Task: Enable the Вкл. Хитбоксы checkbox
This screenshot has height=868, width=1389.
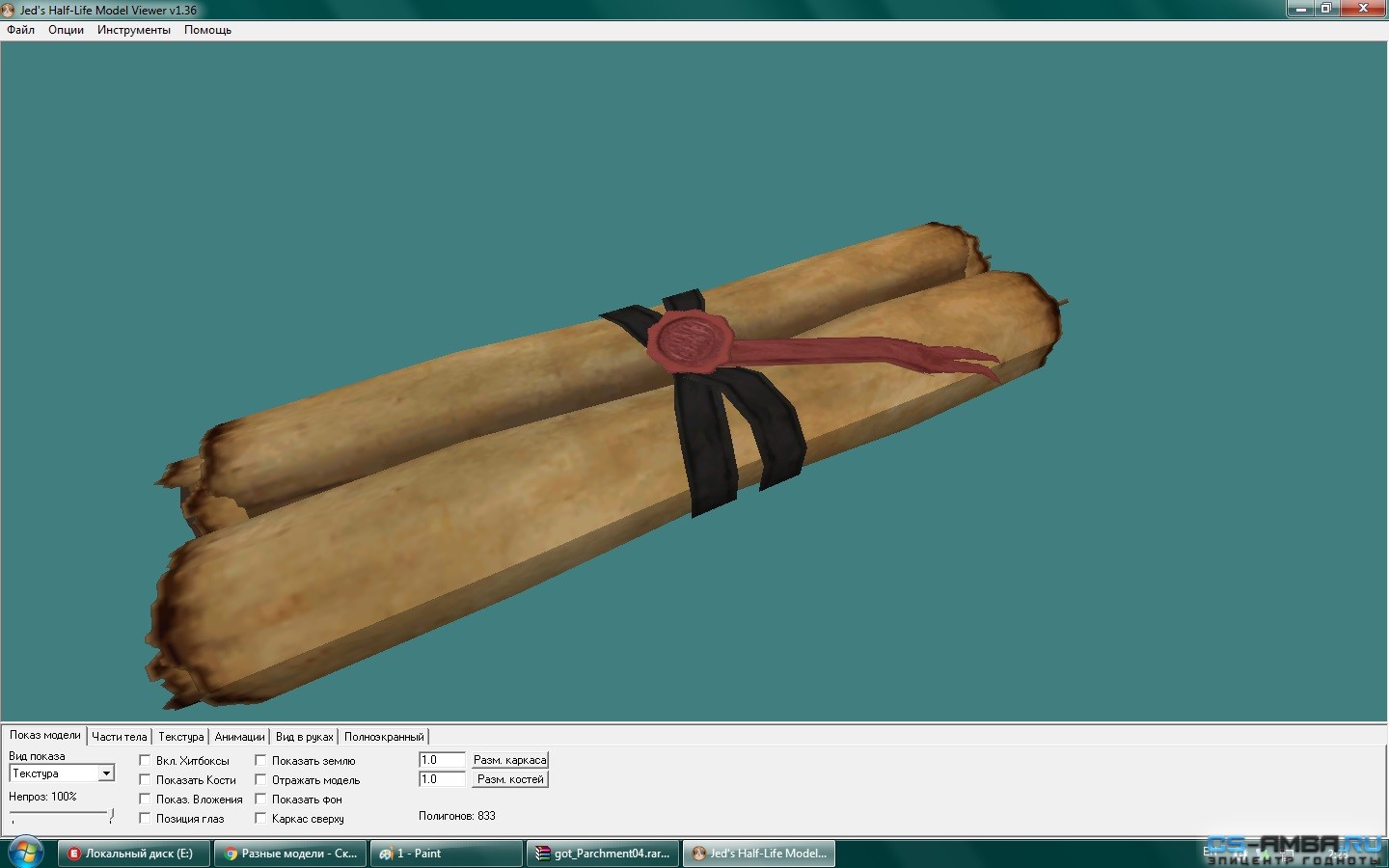Action: (x=146, y=761)
